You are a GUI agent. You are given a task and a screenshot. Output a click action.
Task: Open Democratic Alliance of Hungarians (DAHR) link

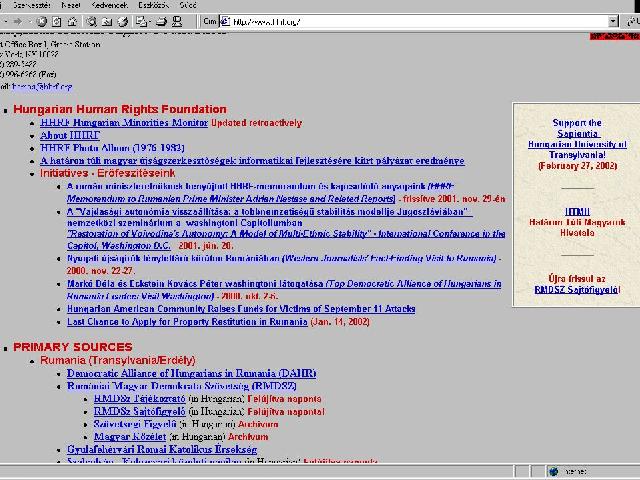click(x=191, y=373)
